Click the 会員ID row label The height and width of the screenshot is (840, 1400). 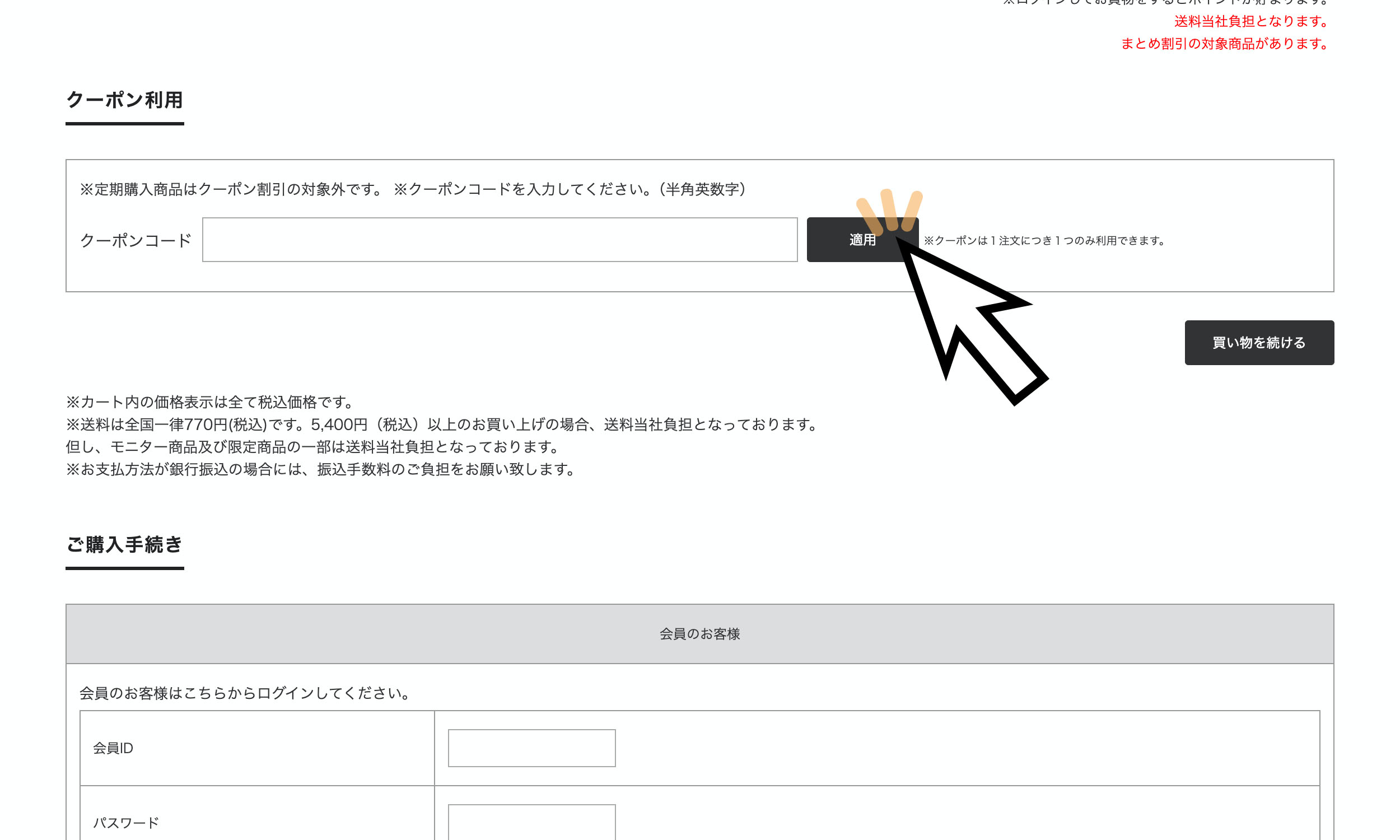pos(113,748)
